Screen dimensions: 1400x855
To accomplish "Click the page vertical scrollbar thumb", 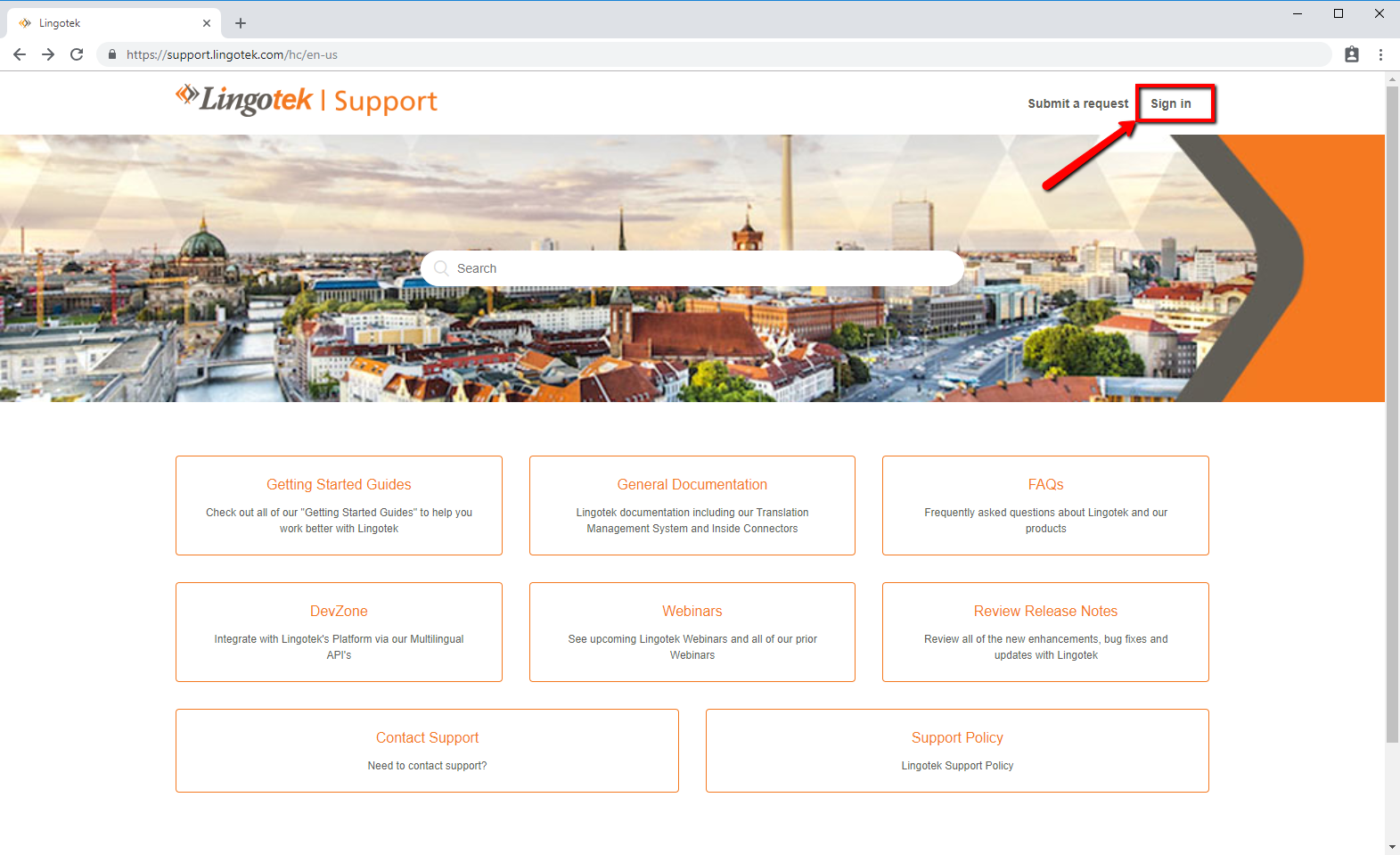I will [1392, 415].
